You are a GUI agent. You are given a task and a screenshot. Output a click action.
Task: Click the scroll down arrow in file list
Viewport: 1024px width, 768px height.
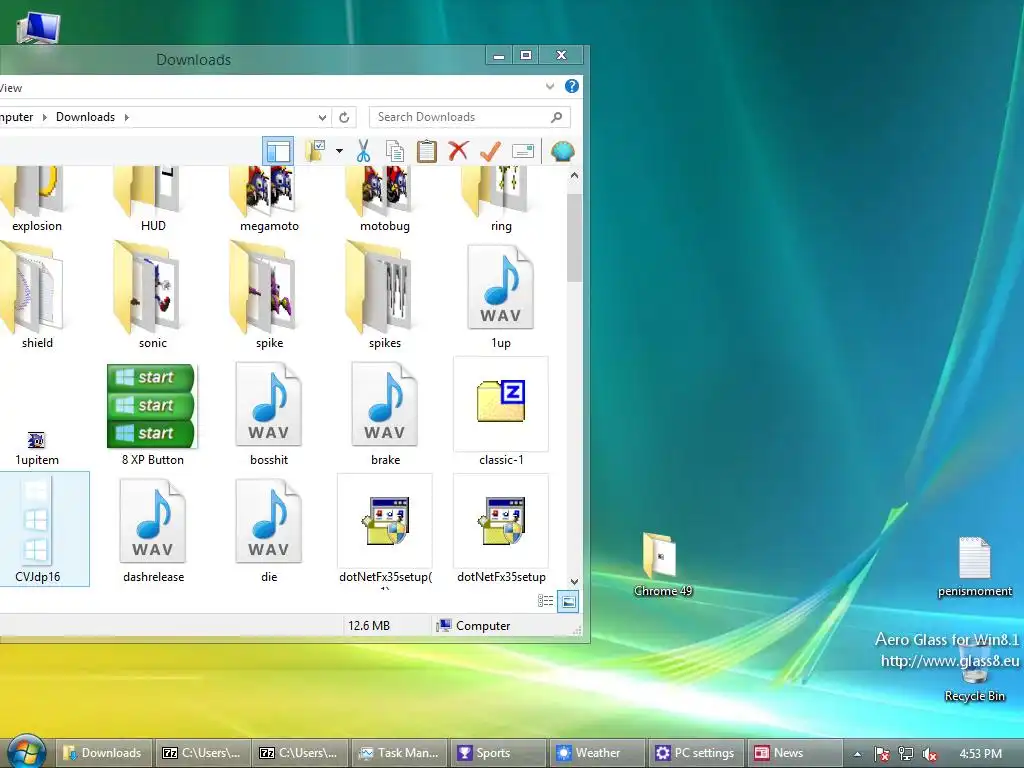(574, 581)
